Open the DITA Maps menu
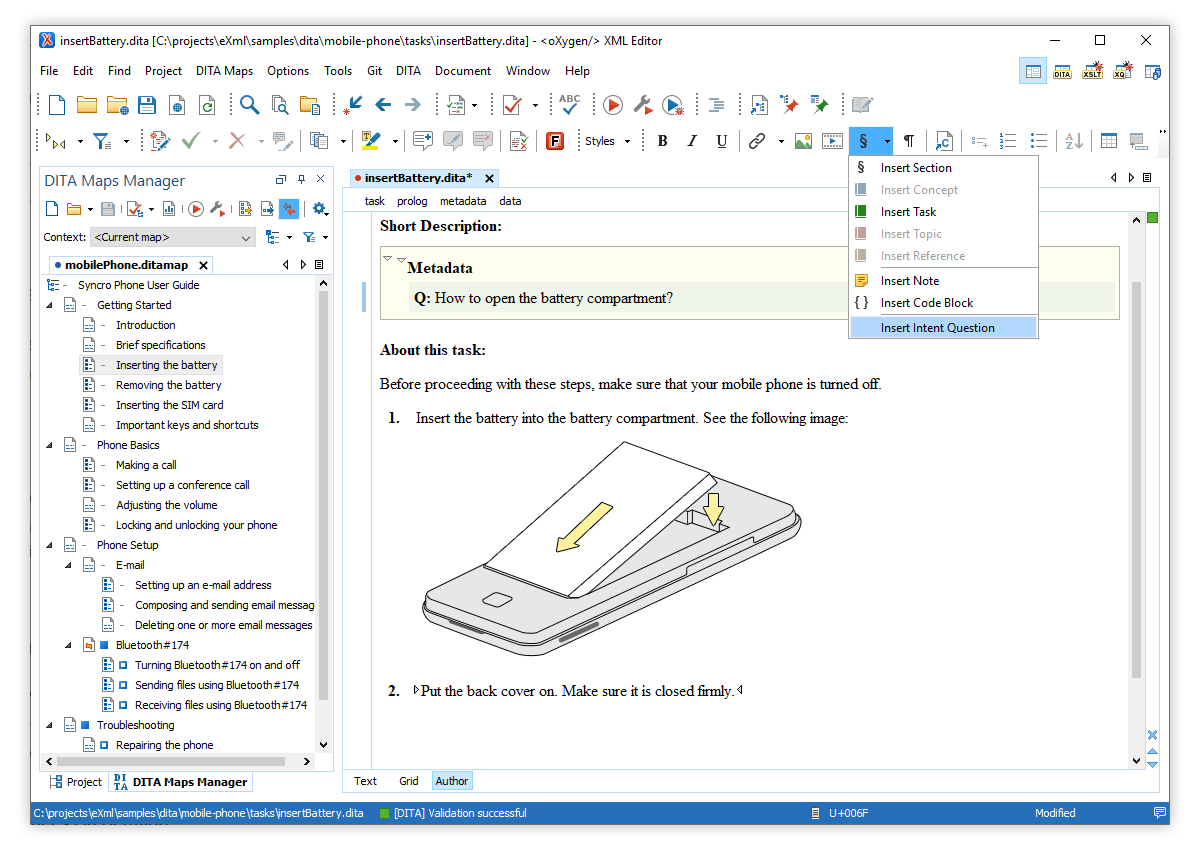Screen dimensions: 1200x850 (x=225, y=71)
